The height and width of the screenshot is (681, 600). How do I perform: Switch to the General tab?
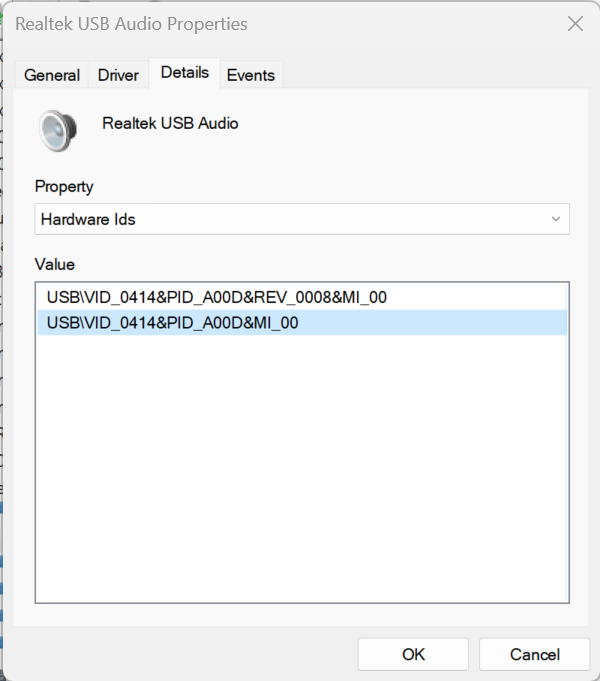[x=52, y=75]
